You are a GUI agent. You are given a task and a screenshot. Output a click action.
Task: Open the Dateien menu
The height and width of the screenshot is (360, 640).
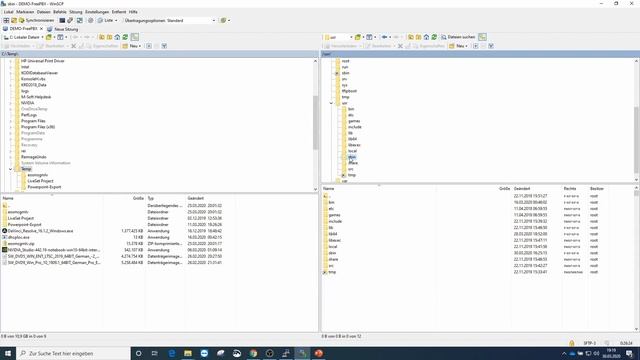click(44, 12)
